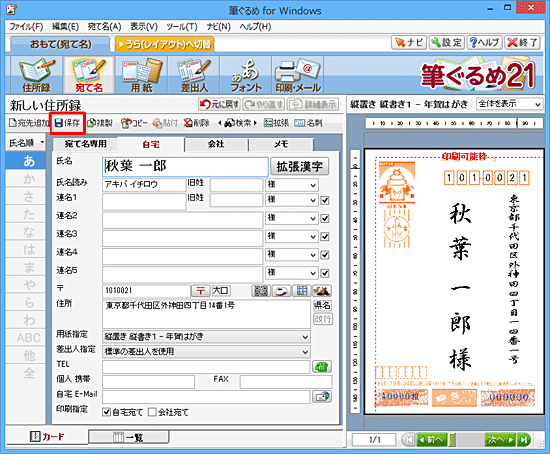Open honorific dropdown for 連名1

coord(291,200)
